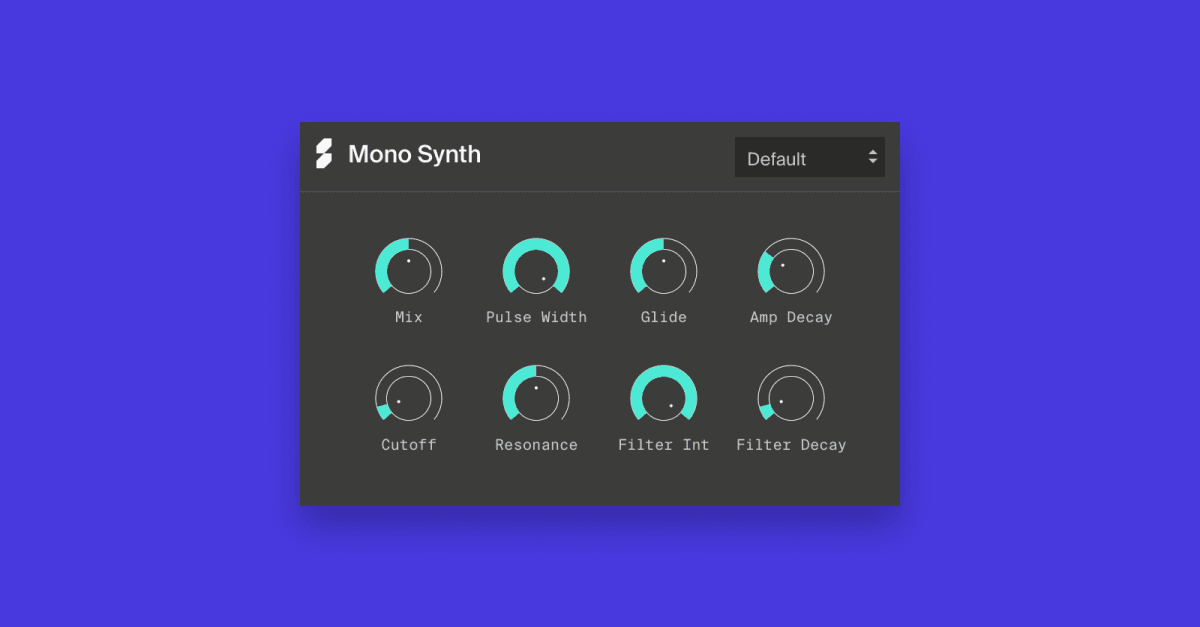Click the Glide knob indicator dot

point(664,261)
